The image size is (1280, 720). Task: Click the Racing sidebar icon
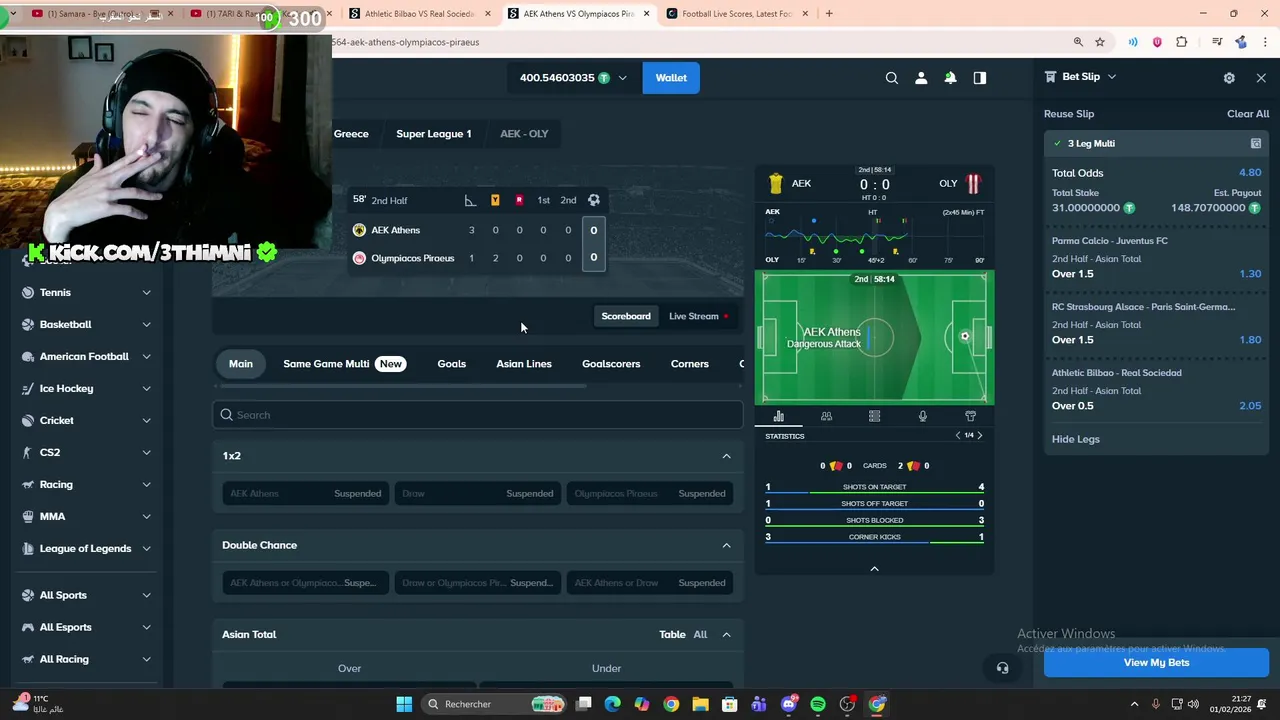(x=28, y=484)
